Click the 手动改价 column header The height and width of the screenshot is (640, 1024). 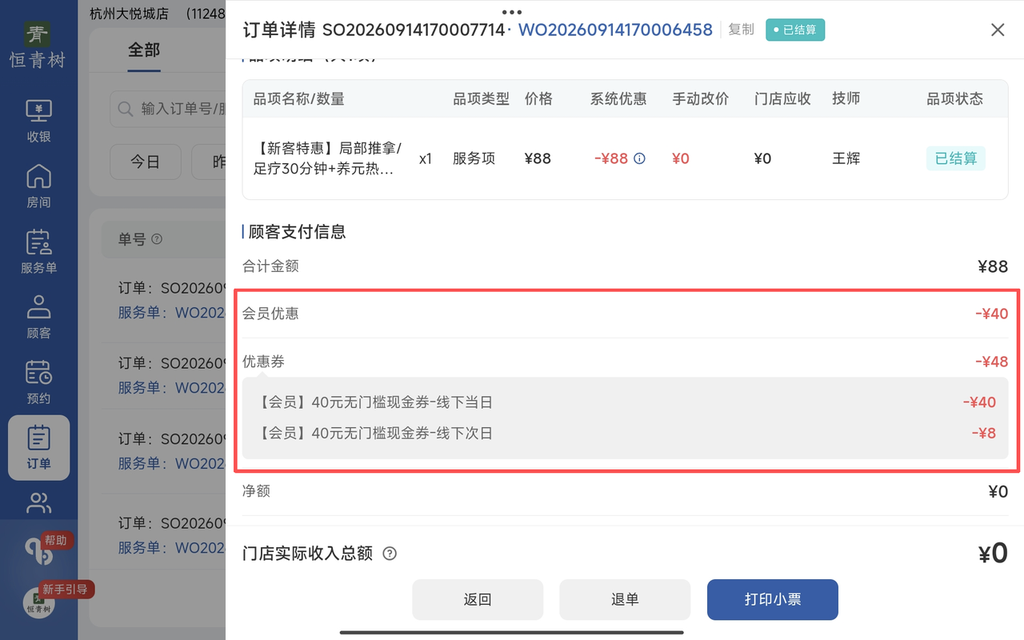click(x=700, y=99)
